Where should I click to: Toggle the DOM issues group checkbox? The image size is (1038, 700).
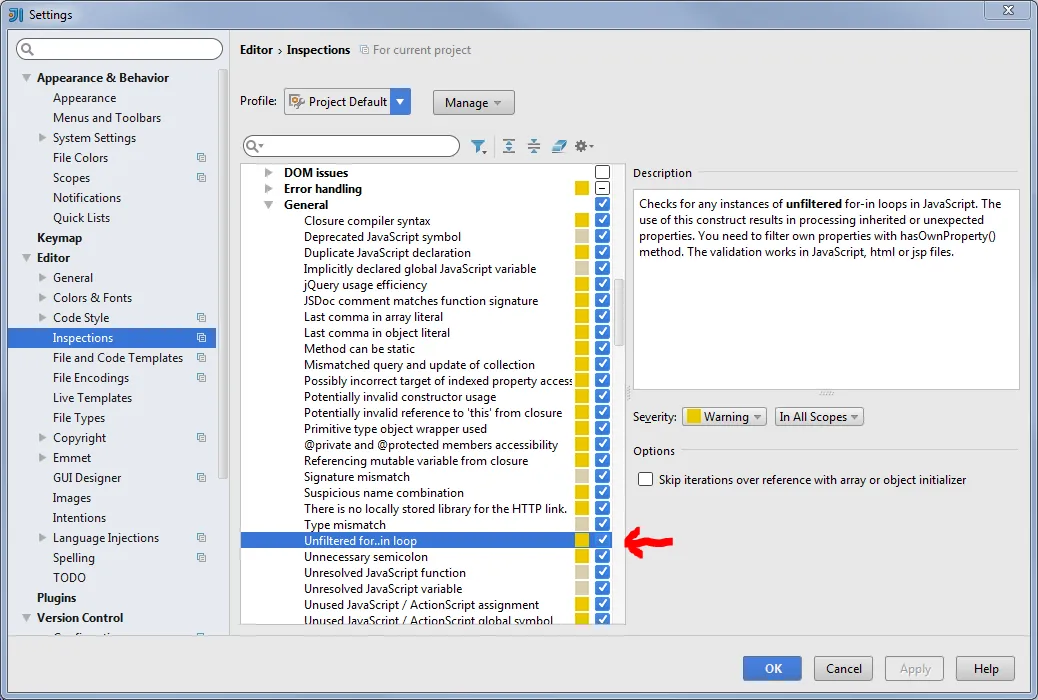[602, 172]
